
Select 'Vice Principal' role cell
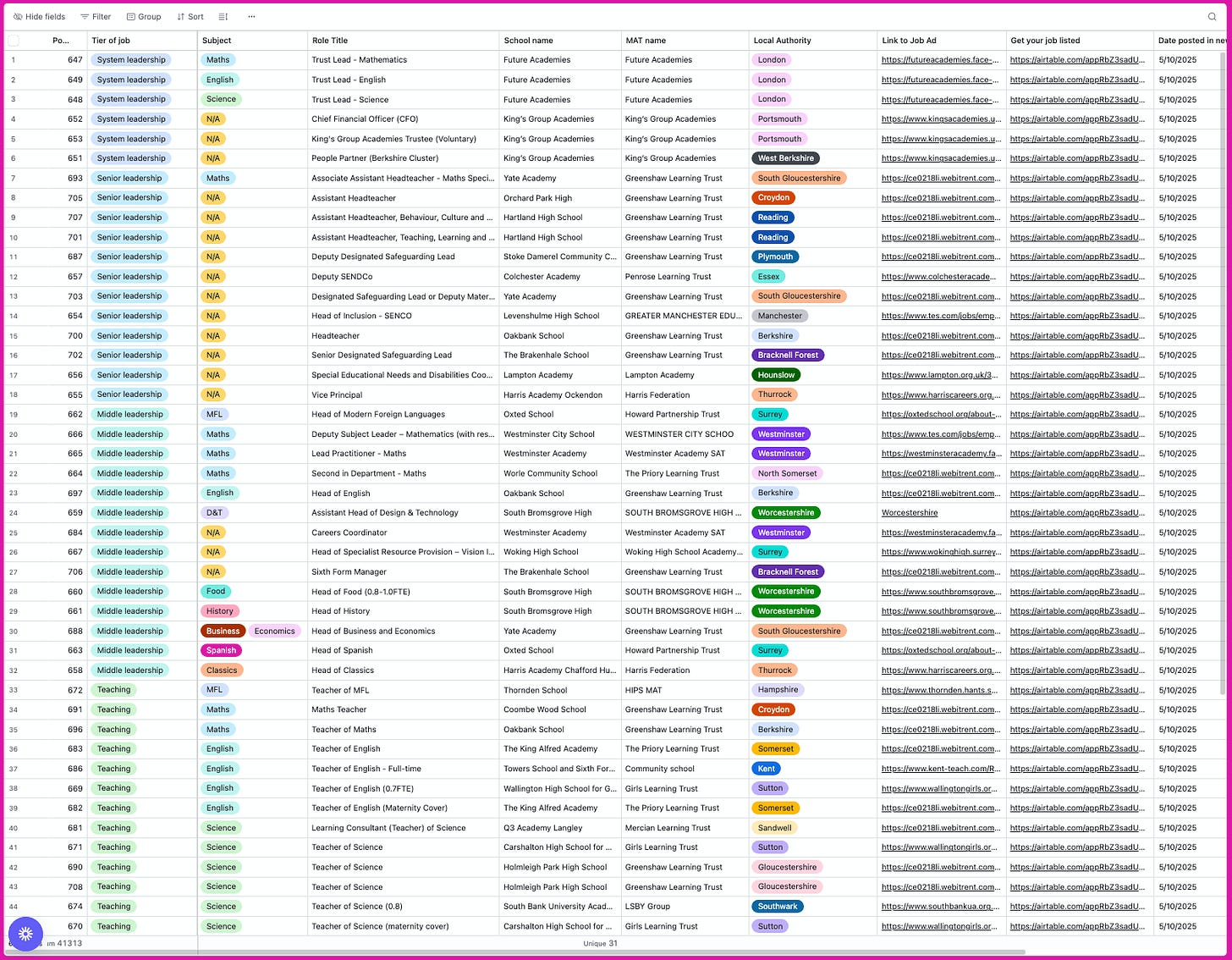(x=403, y=394)
